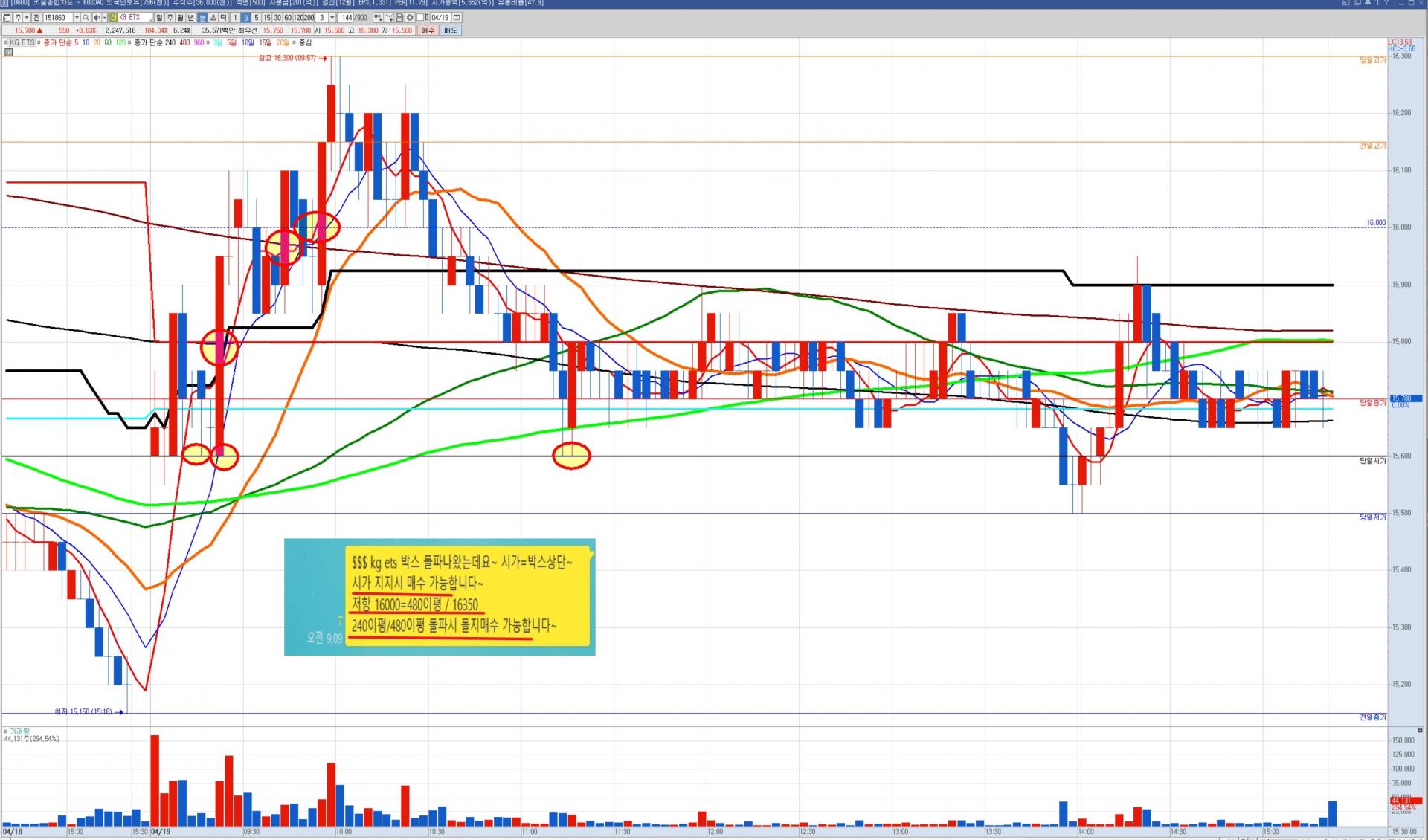The image size is (1428, 840).
Task: Open the calendar date picker icon
Action: [x=457, y=18]
